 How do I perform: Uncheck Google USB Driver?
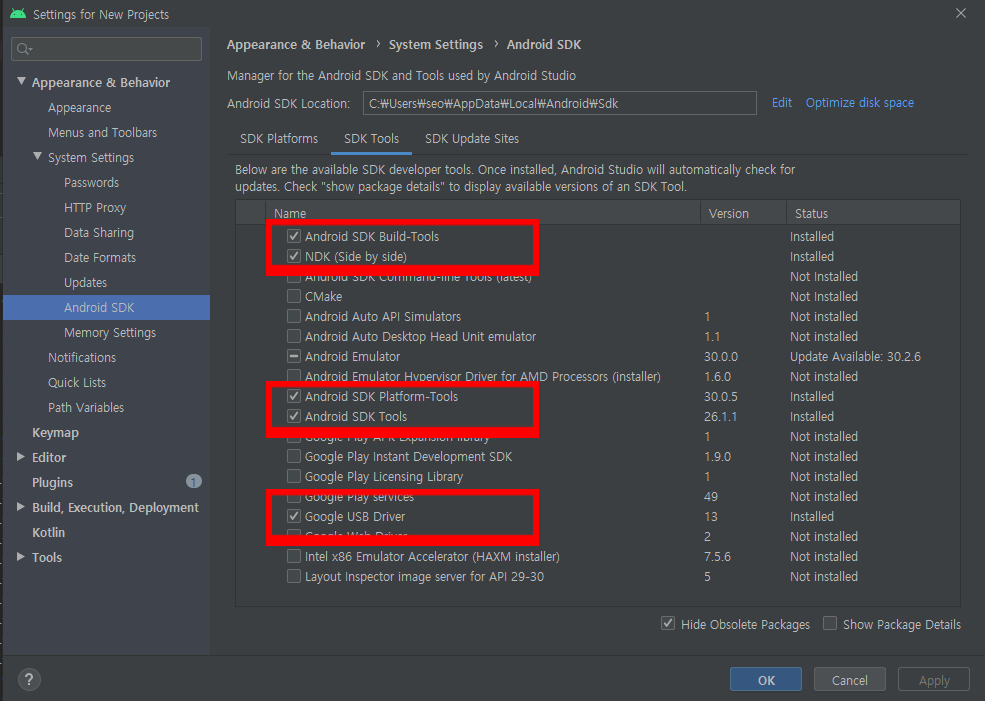293,516
